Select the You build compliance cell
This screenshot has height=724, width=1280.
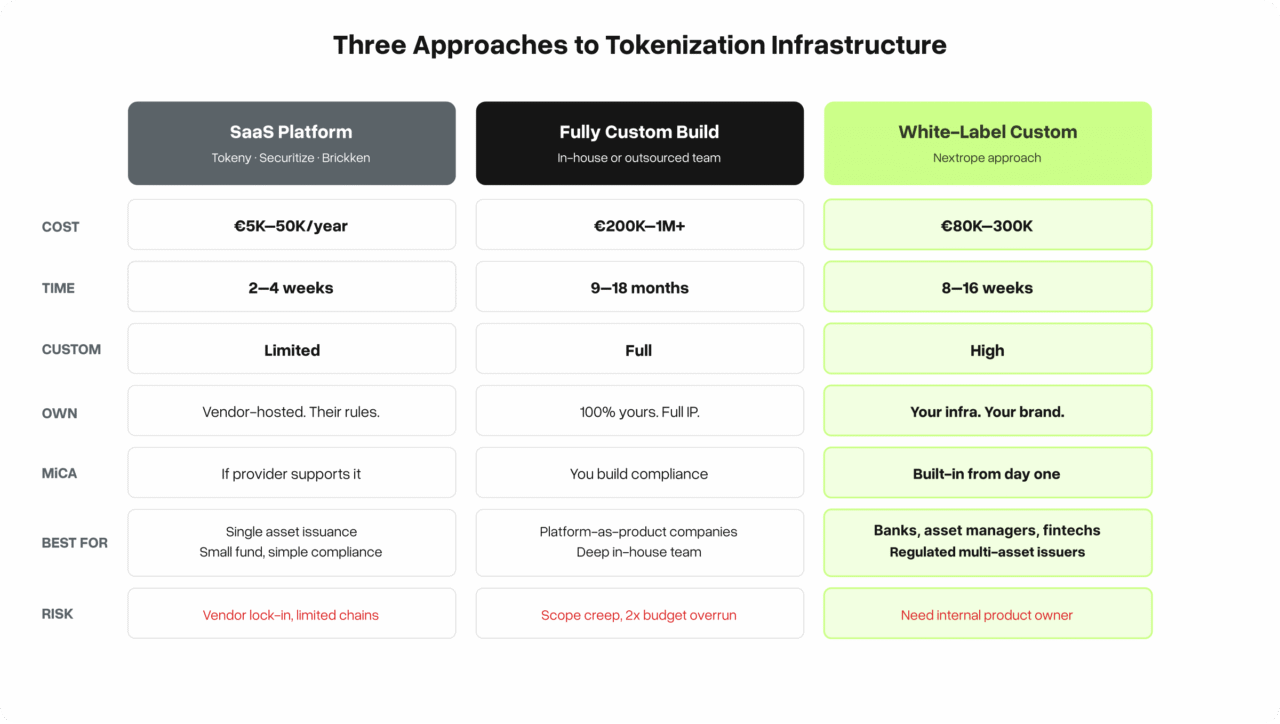639,473
